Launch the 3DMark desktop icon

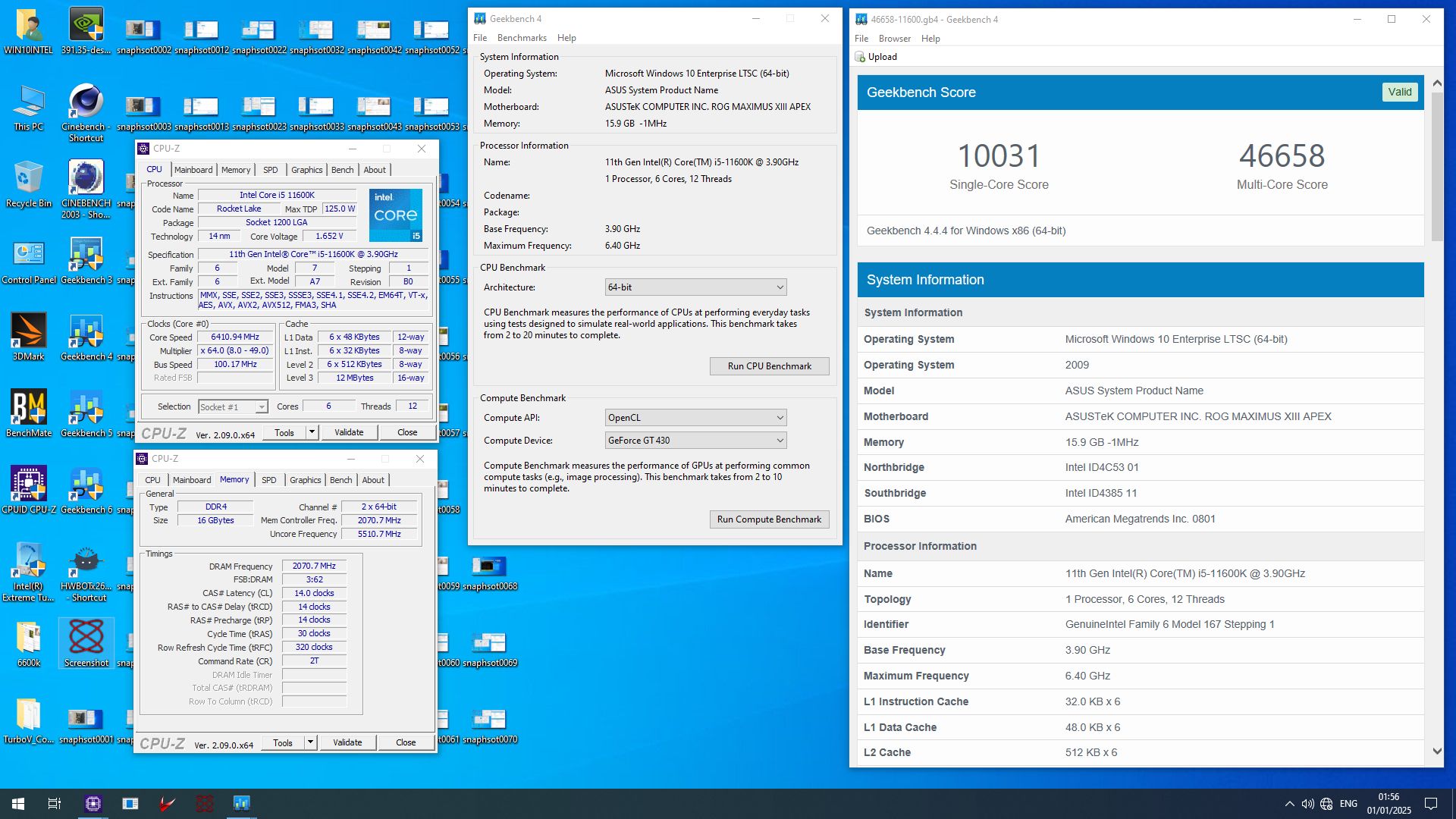pyautogui.click(x=29, y=338)
